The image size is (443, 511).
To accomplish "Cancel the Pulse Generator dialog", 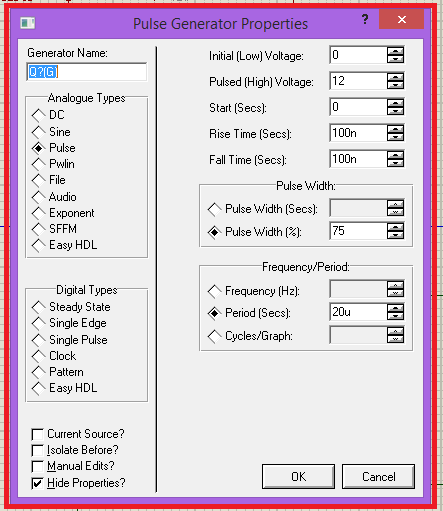I will pyautogui.click(x=378, y=477).
